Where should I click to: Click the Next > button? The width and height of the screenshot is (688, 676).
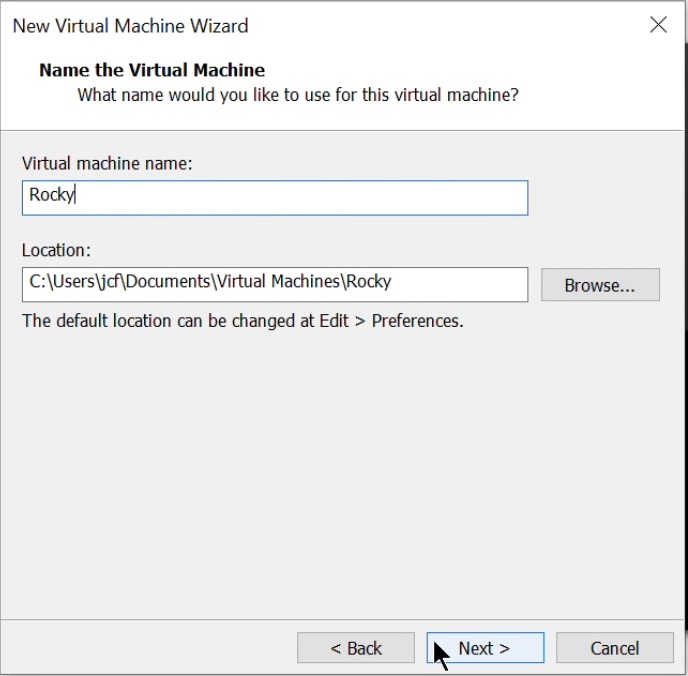(x=485, y=648)
